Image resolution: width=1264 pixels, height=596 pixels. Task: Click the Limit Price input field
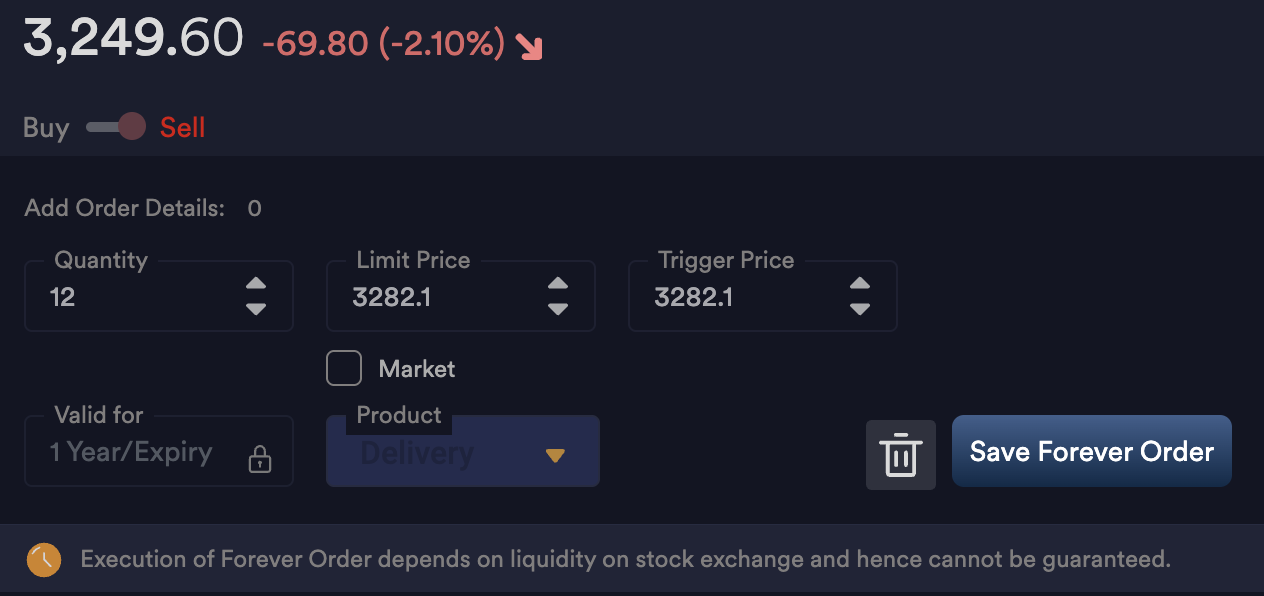coord(440,297)
